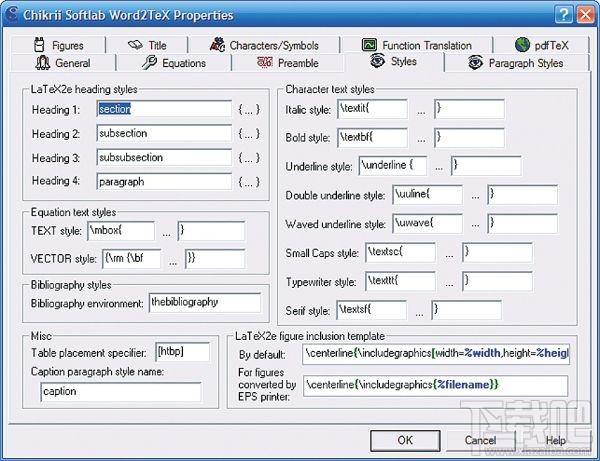Switch to the Function Translation tab
Viewport: 600px width, 461px height.
(416, 45)
